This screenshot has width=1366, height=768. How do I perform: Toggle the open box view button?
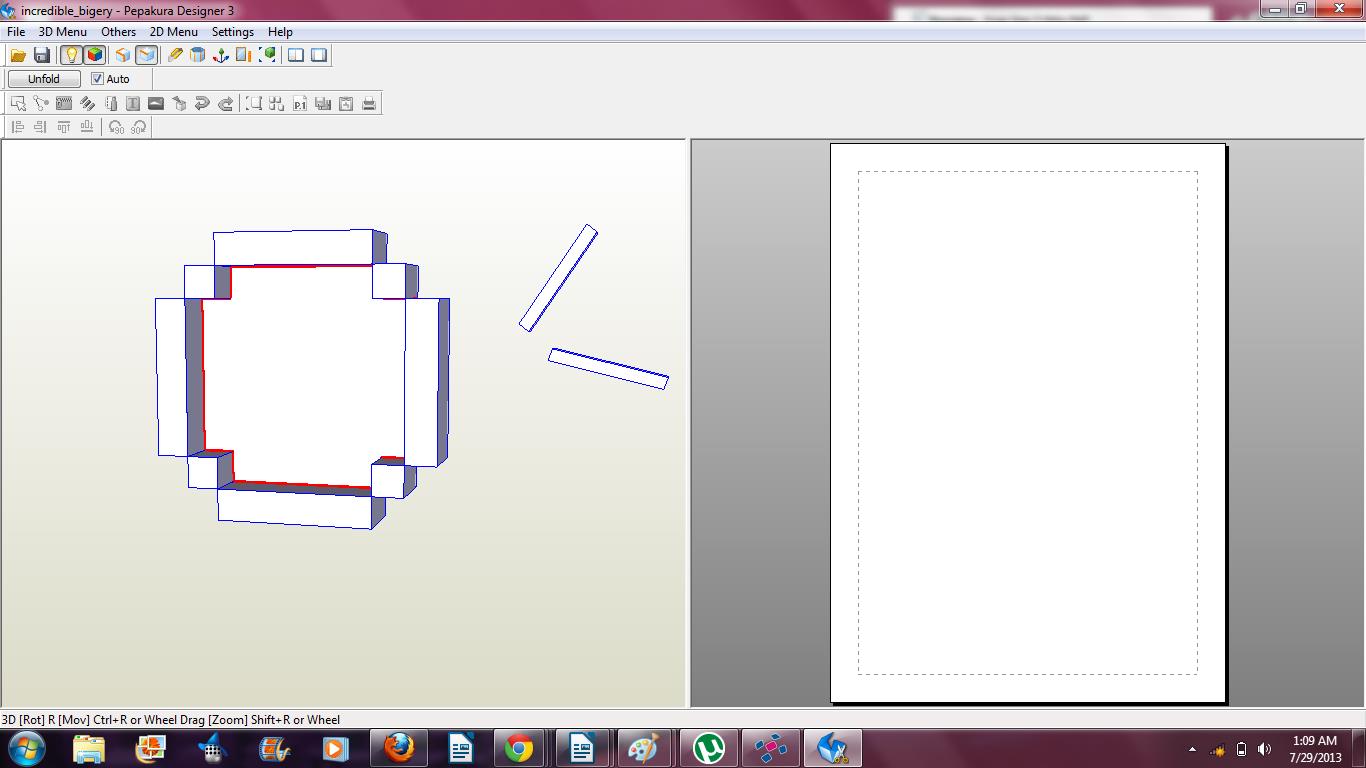click(x=146, y=55)
